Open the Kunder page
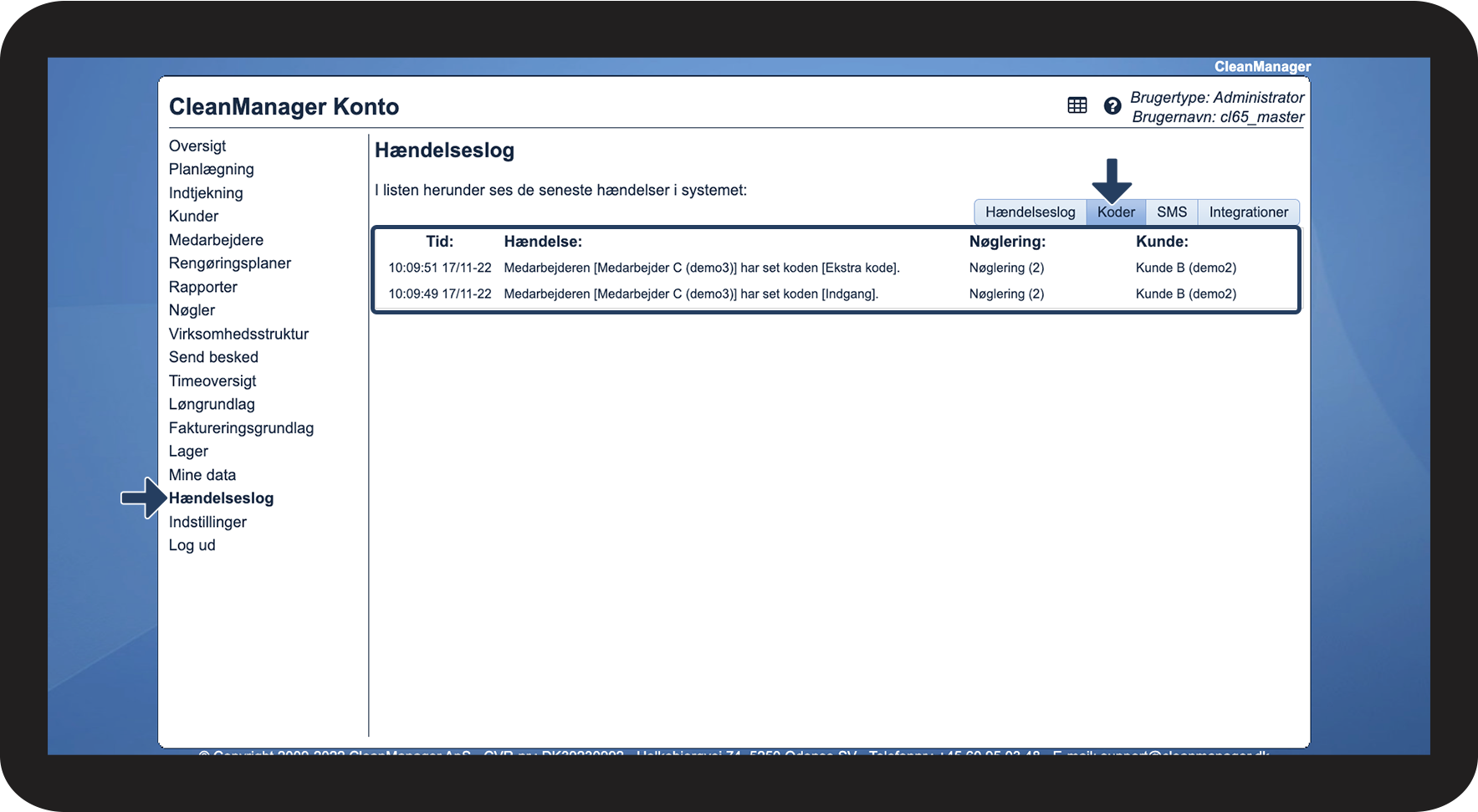Screen dimensions: 1478x812 [x=193, y=217]
